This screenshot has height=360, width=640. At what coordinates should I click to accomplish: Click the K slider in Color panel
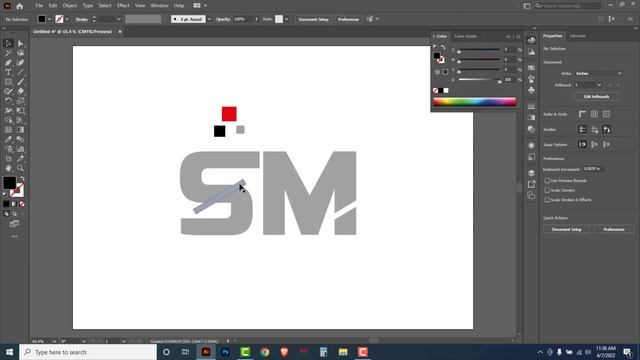coord(479,80)
